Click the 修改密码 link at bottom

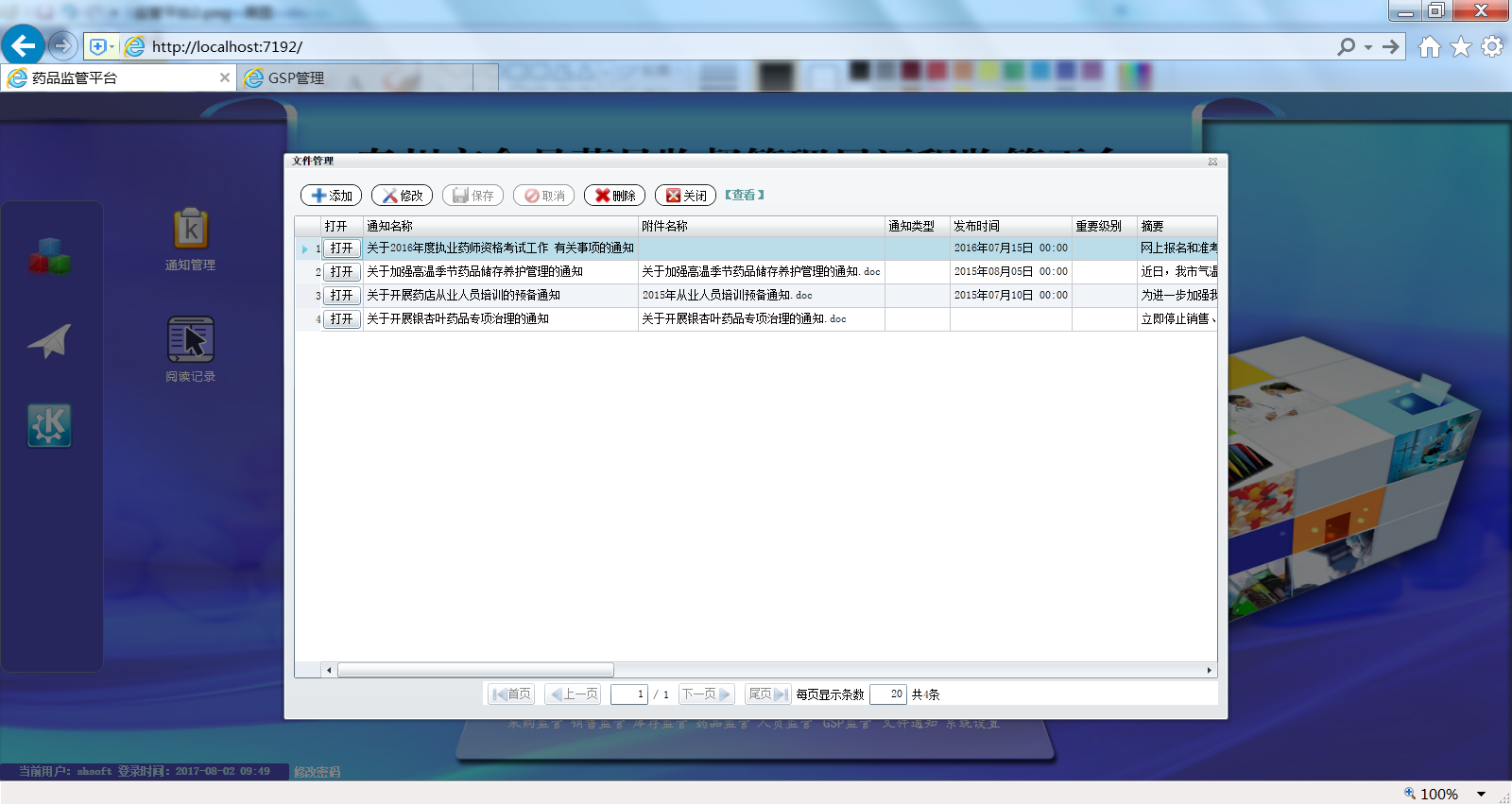tap(317, 772)
